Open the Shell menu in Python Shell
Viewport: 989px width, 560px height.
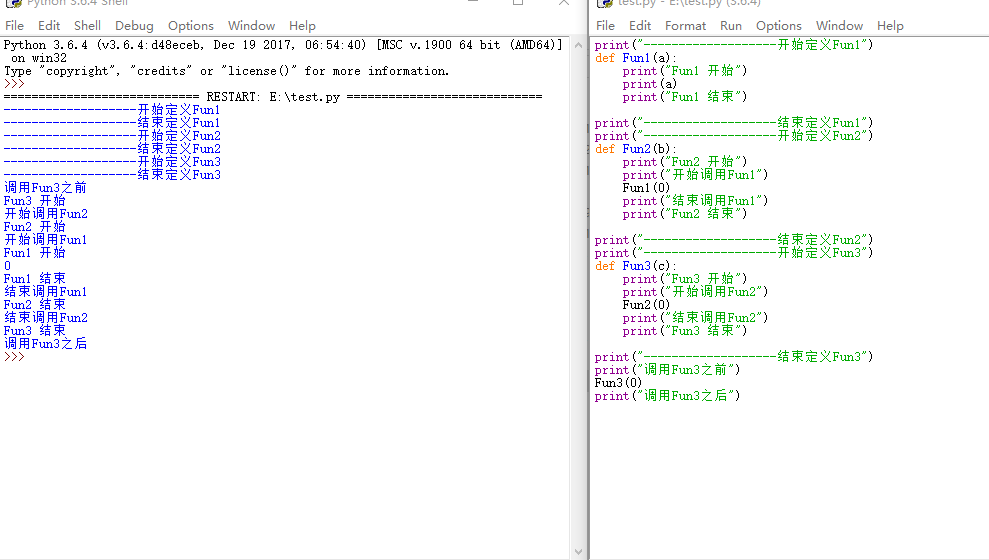(x=87, y=25)
